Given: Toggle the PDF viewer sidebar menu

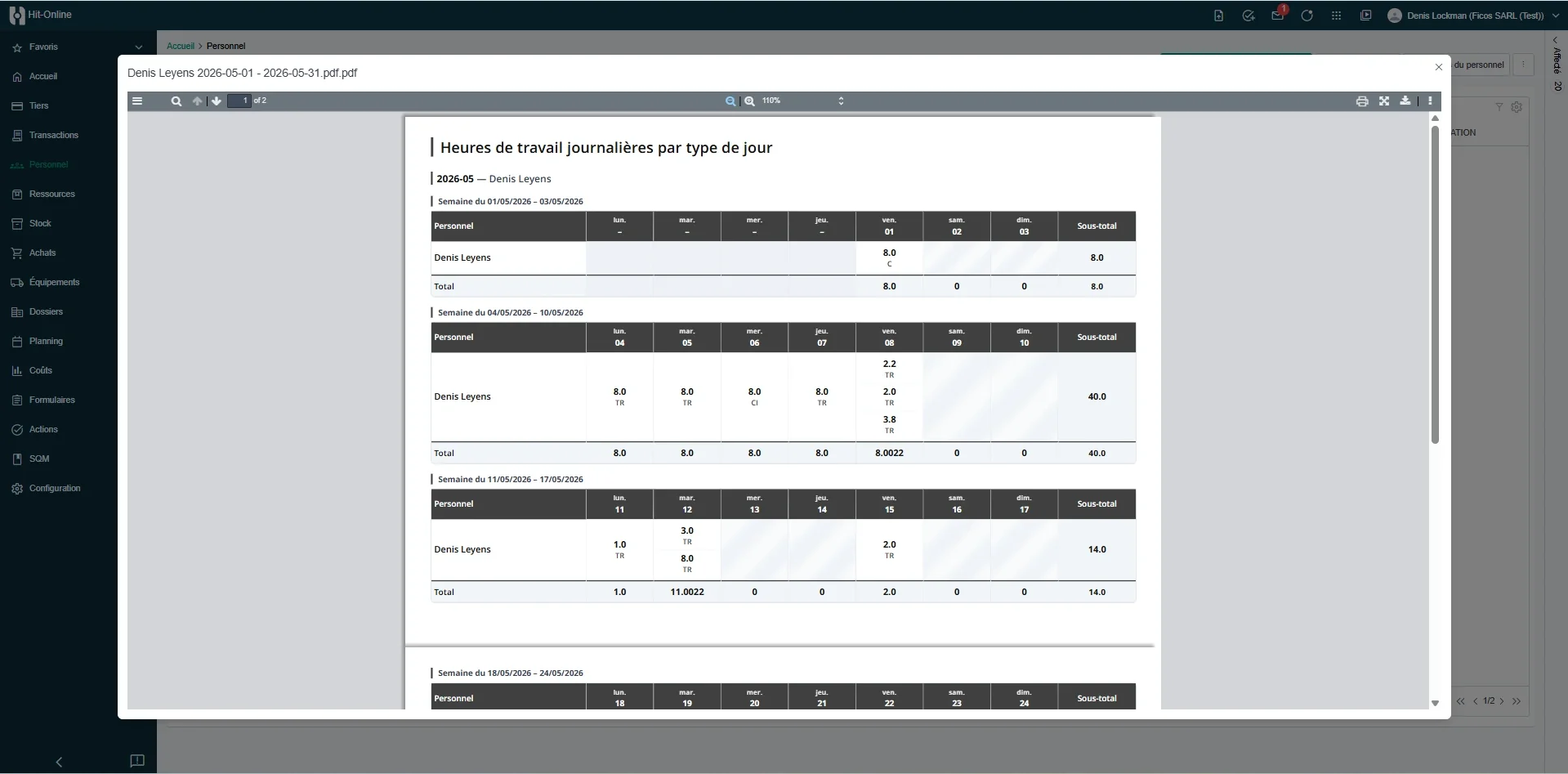Looking at the screenshot, I should click(x=137, y=101).
